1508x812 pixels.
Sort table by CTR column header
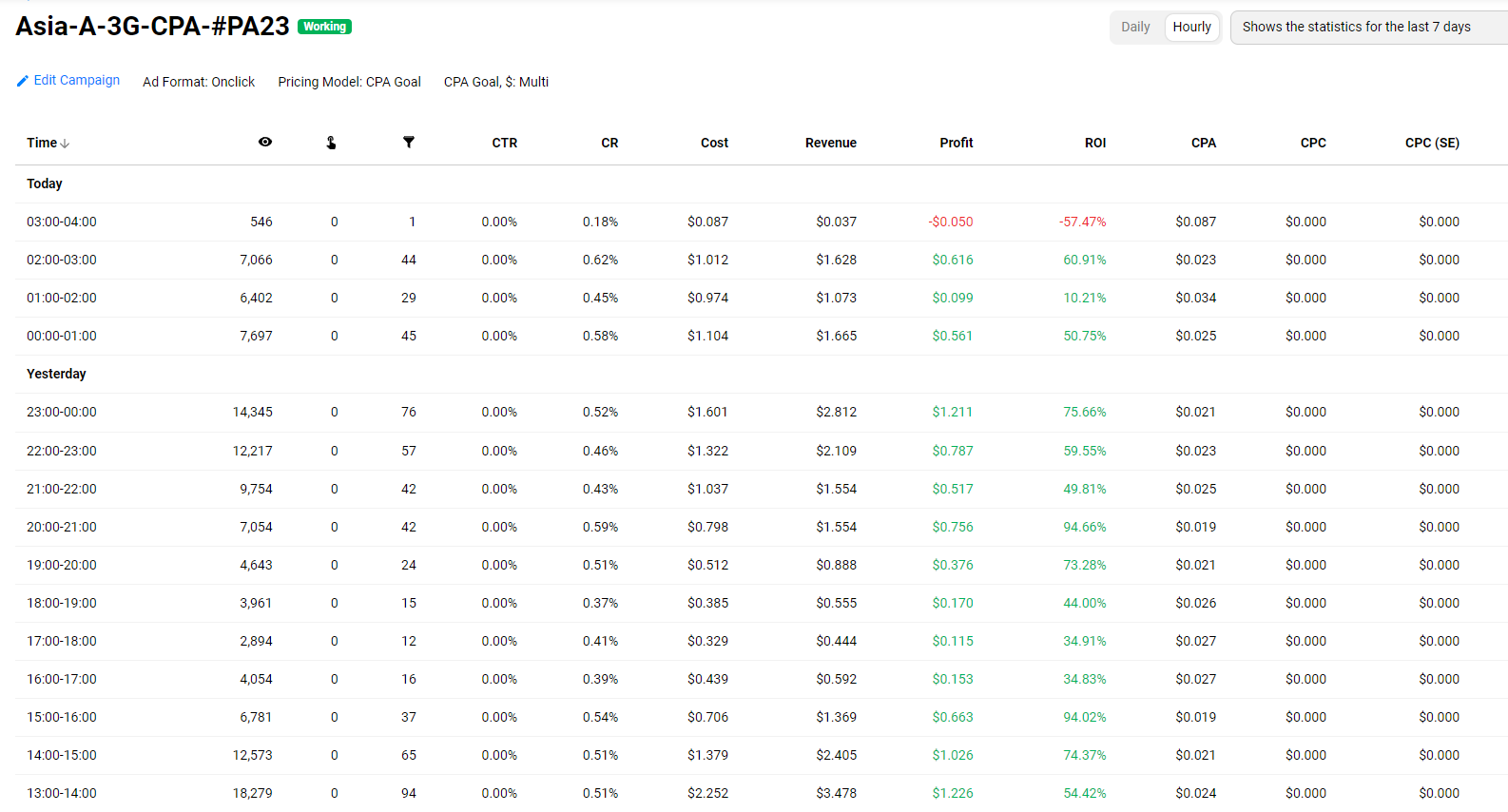coord(504,143)
